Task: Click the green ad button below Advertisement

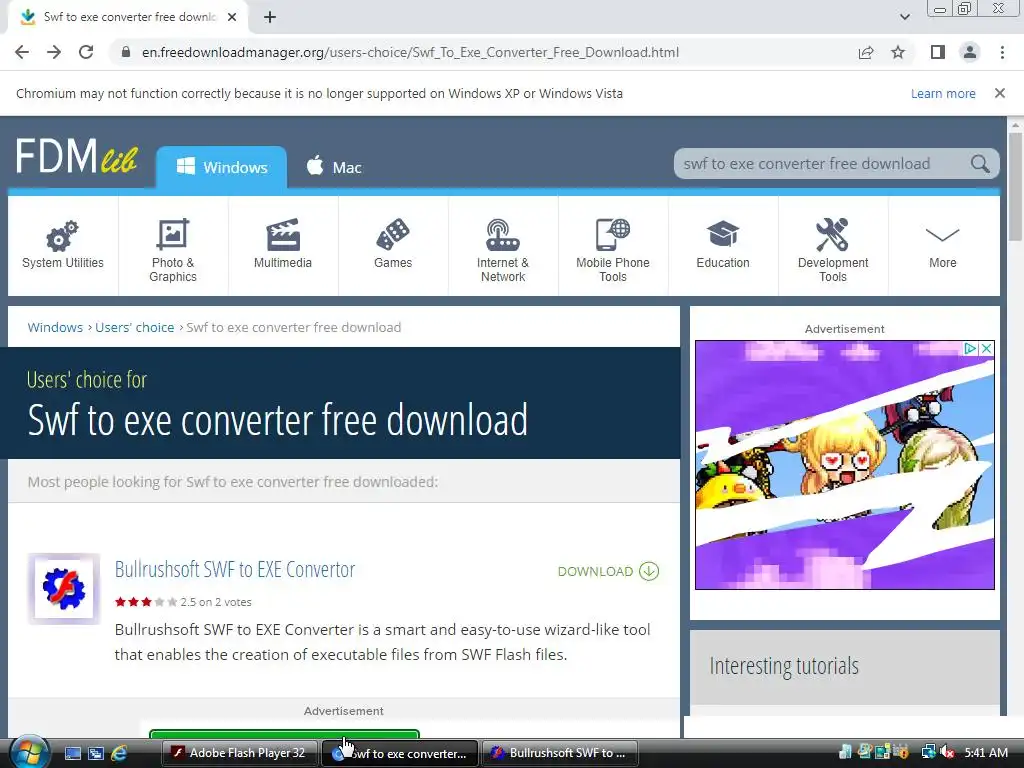Action: pyautogui.click(x=284, y=735)
